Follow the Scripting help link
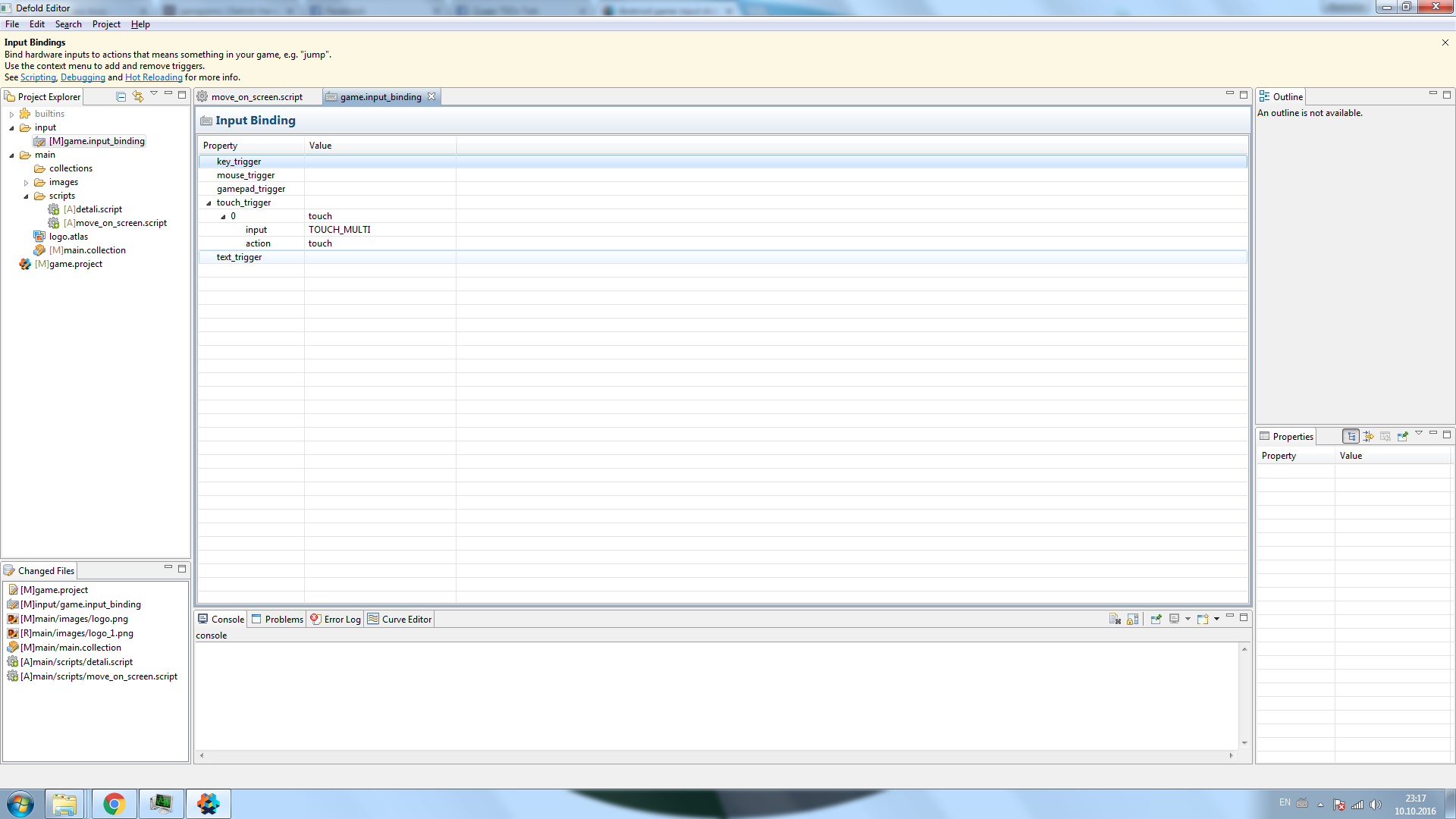Screen dimensions: 1456x819 click(38, 77)
